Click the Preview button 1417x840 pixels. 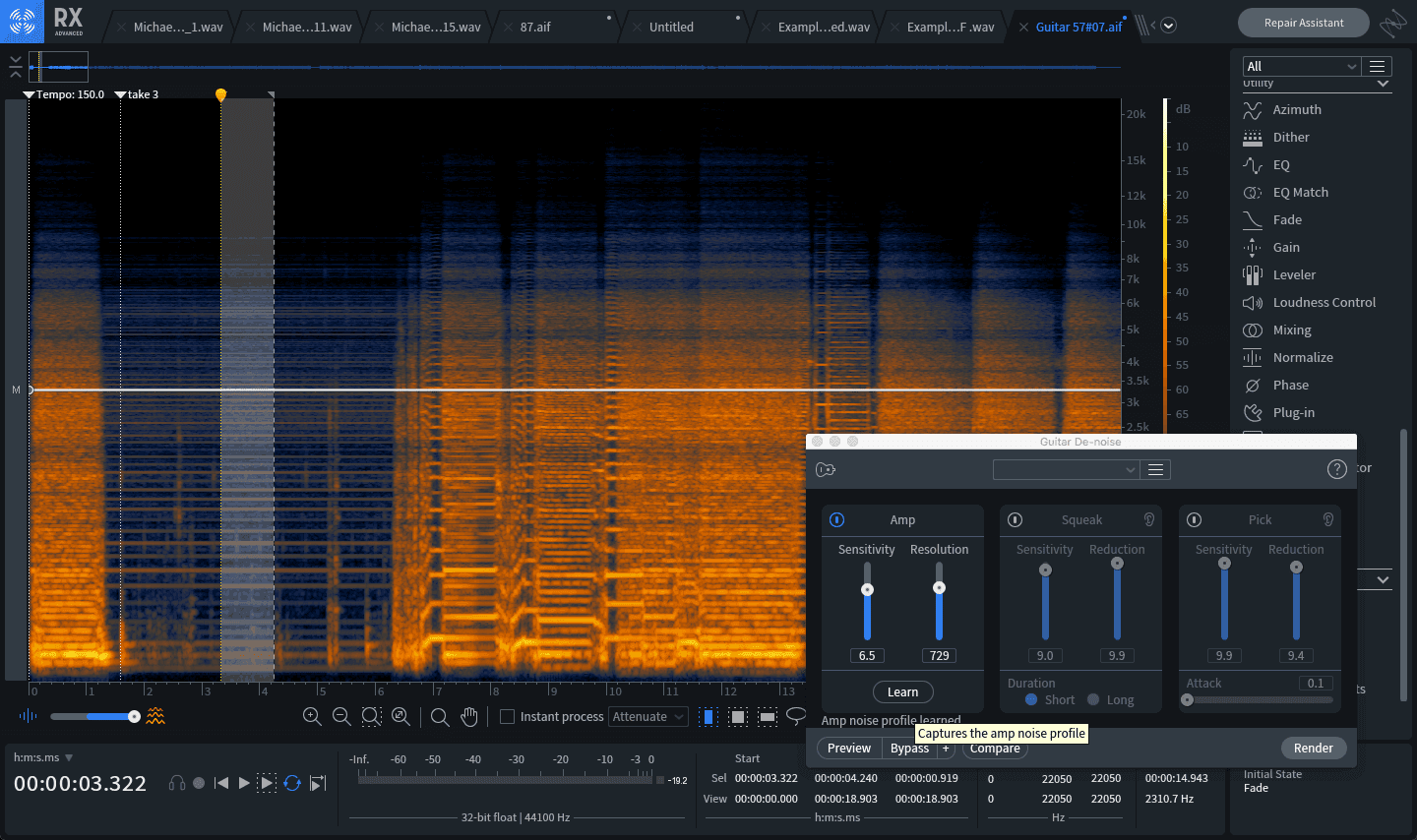849,749
